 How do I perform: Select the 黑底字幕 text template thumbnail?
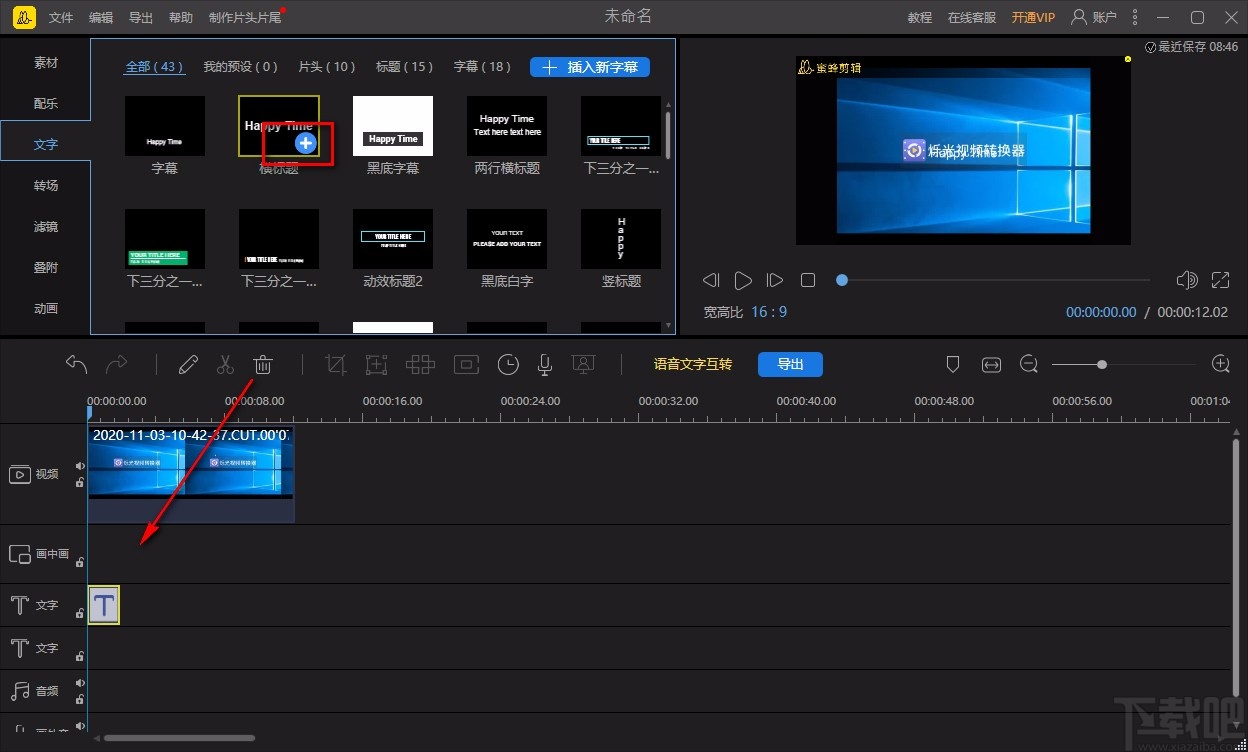(x=393, y=126)
